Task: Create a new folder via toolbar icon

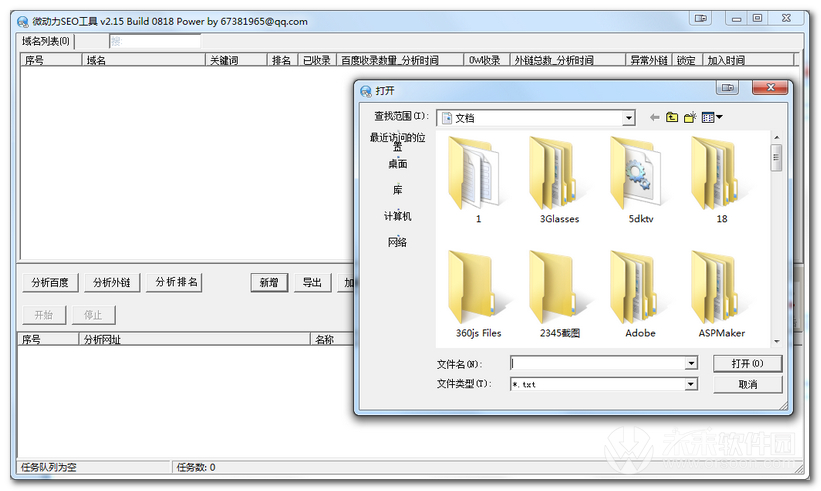Action: 690,118
